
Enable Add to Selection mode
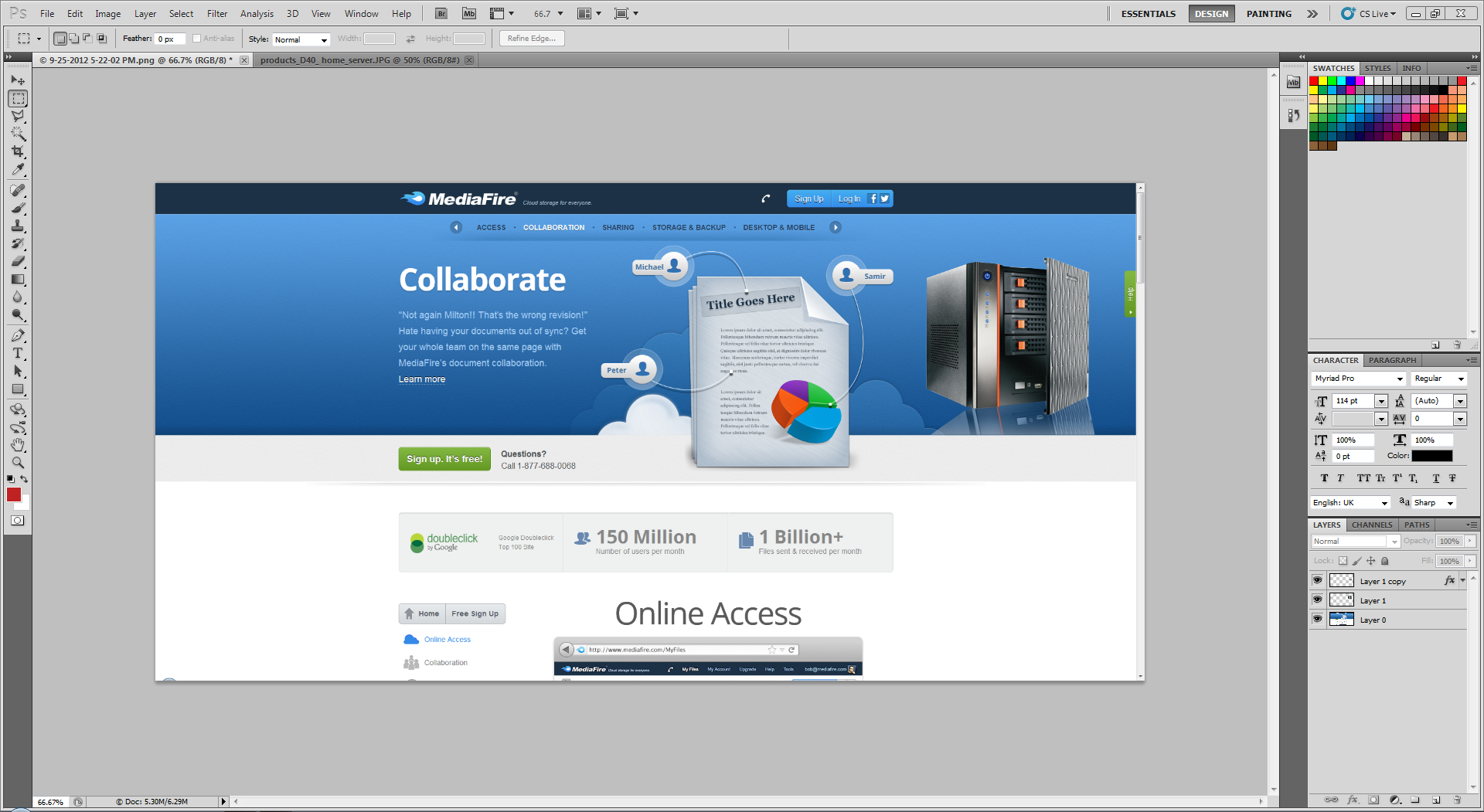click(73, 38)
